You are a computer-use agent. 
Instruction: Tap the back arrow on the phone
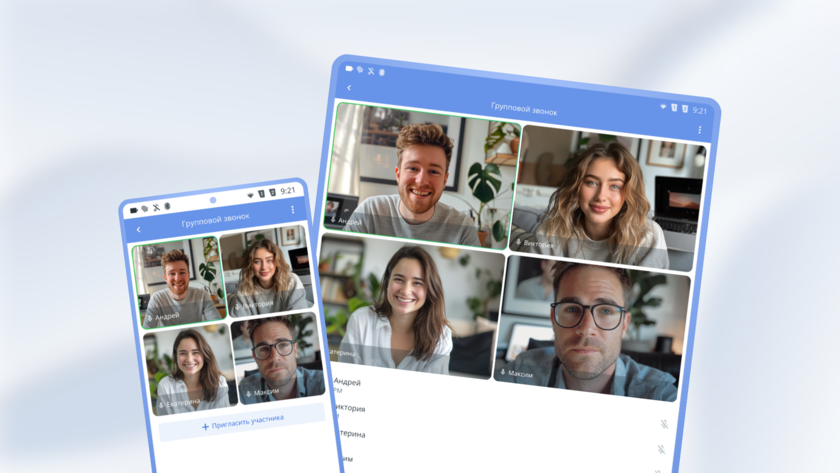(x=139, y=230)
